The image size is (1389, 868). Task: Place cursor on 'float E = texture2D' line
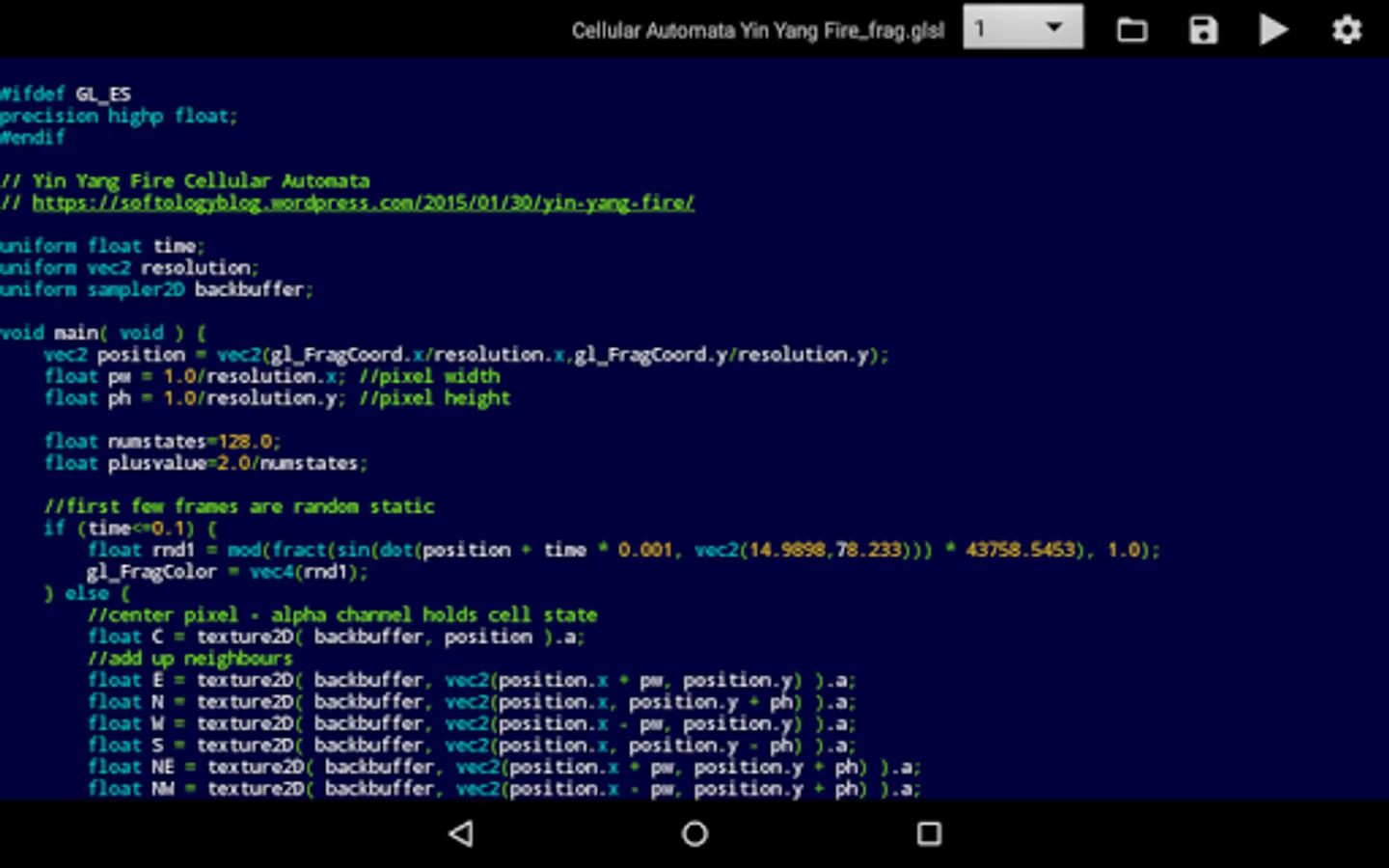tap(472, 680)
